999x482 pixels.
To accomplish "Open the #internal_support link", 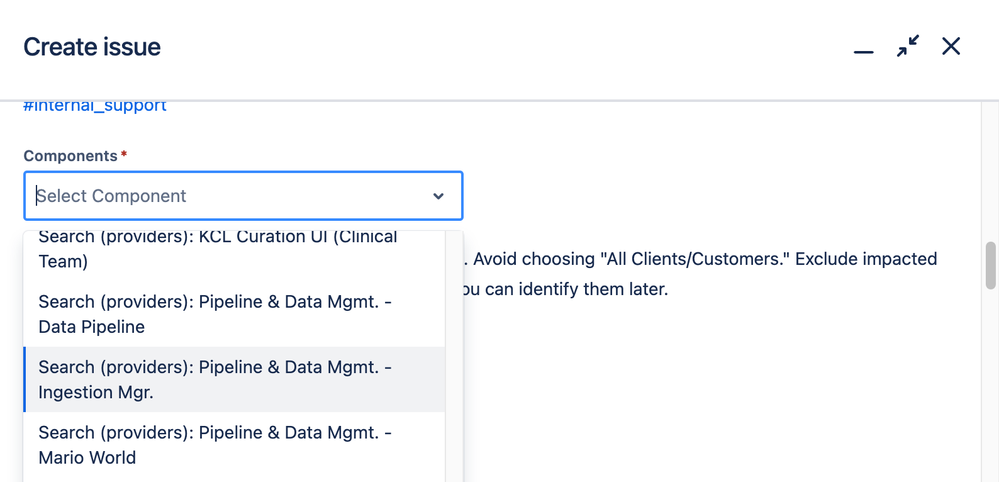I will (95, 106).
